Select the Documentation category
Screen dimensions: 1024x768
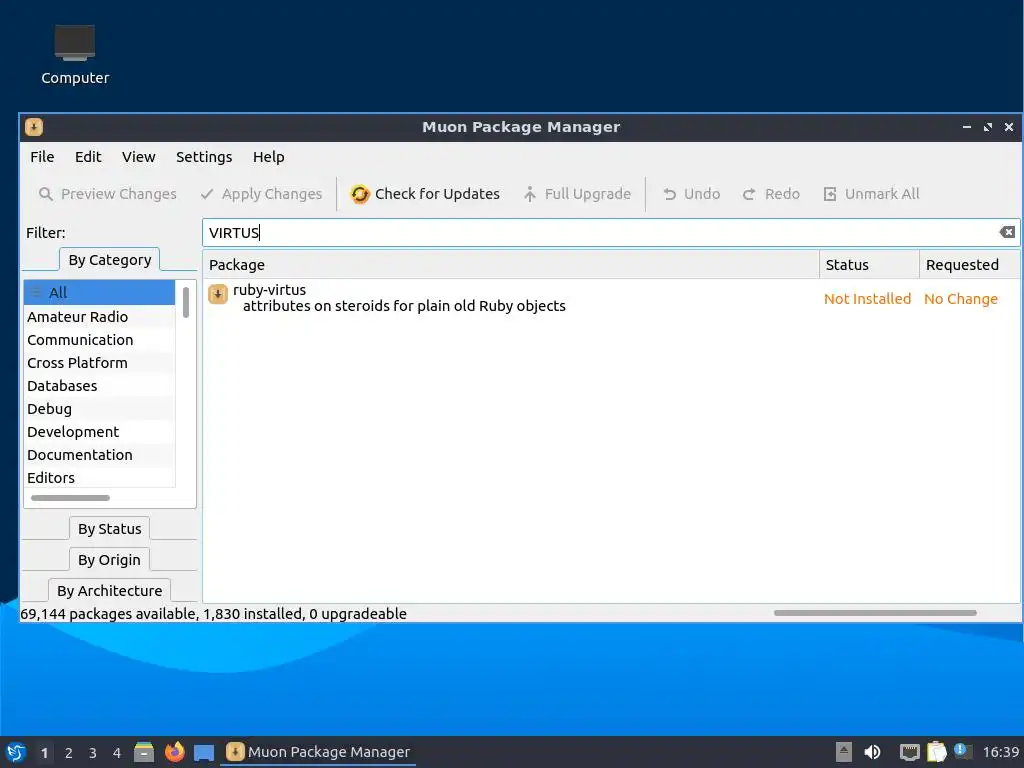99,455
